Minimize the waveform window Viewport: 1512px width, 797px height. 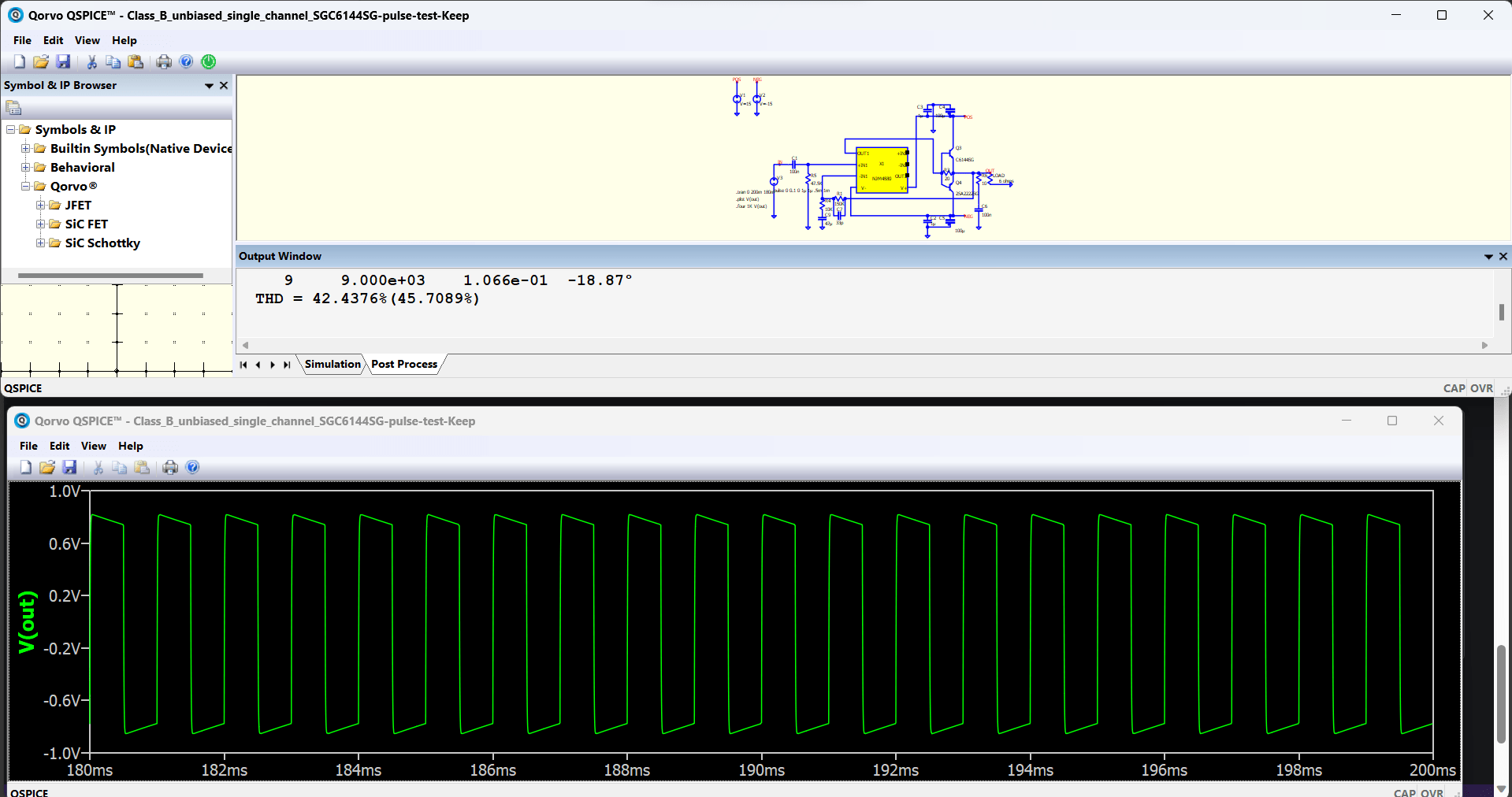pos(1347,421)
